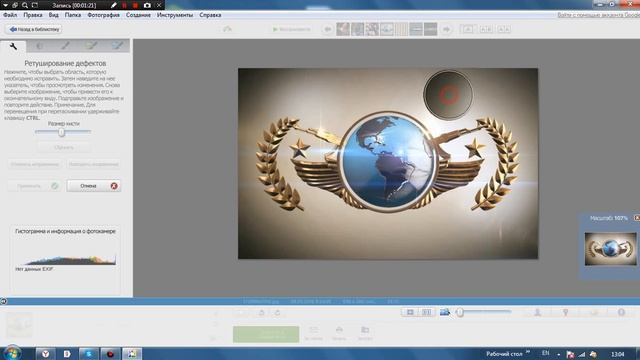Open the properties info icon

tap(621, 312)
